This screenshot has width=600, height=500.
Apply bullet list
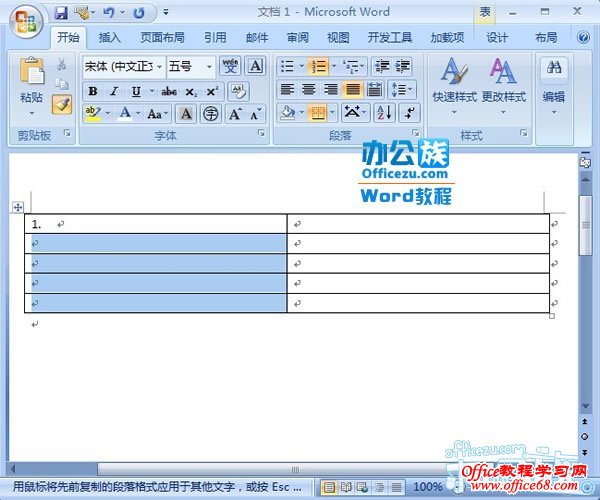click(x=287, y=66)
